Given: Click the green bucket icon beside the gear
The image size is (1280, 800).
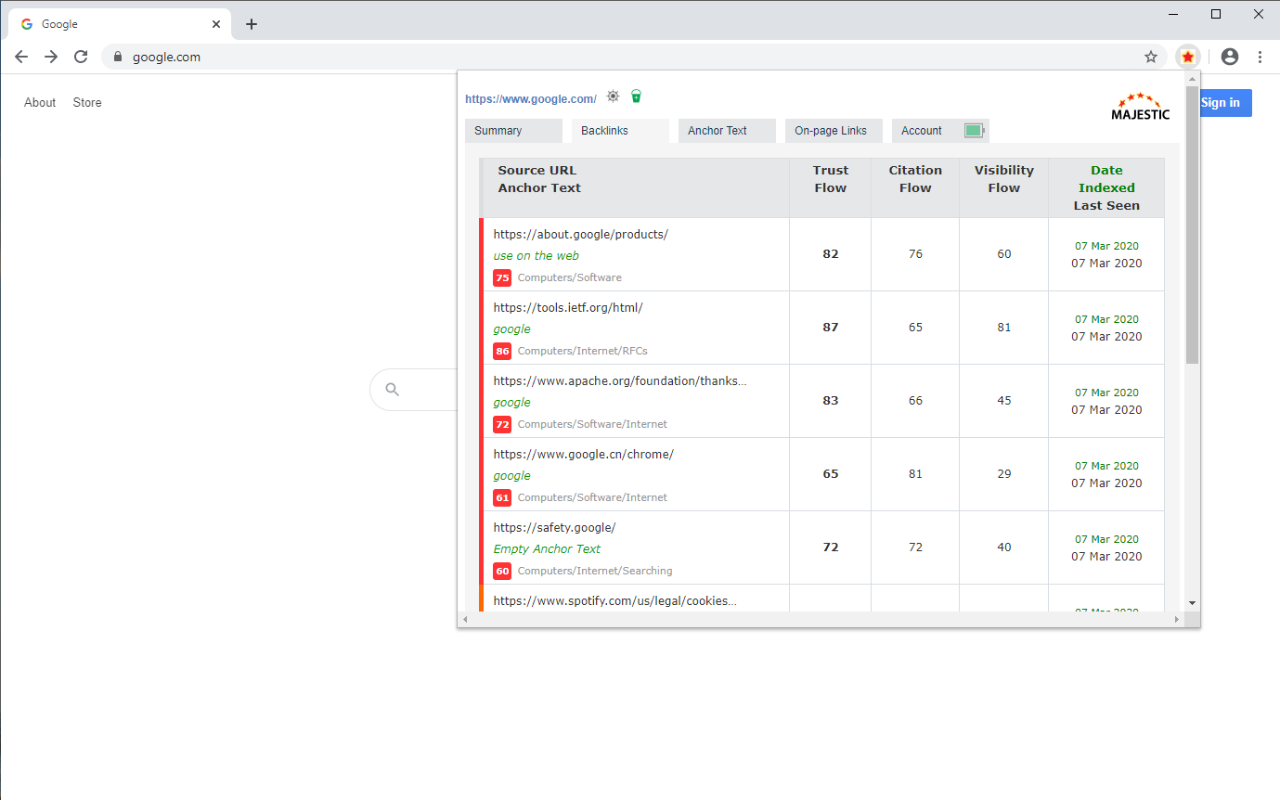Looking at the screenshot, I should pyautogui.click(x=636, y=96).
